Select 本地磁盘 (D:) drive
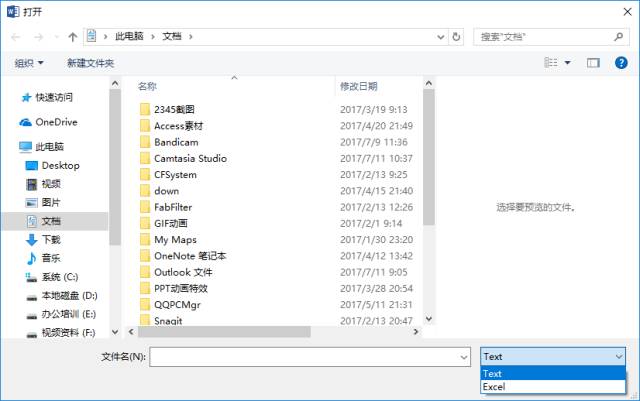This screenshot has width=640, height=401. coord(69,295)
